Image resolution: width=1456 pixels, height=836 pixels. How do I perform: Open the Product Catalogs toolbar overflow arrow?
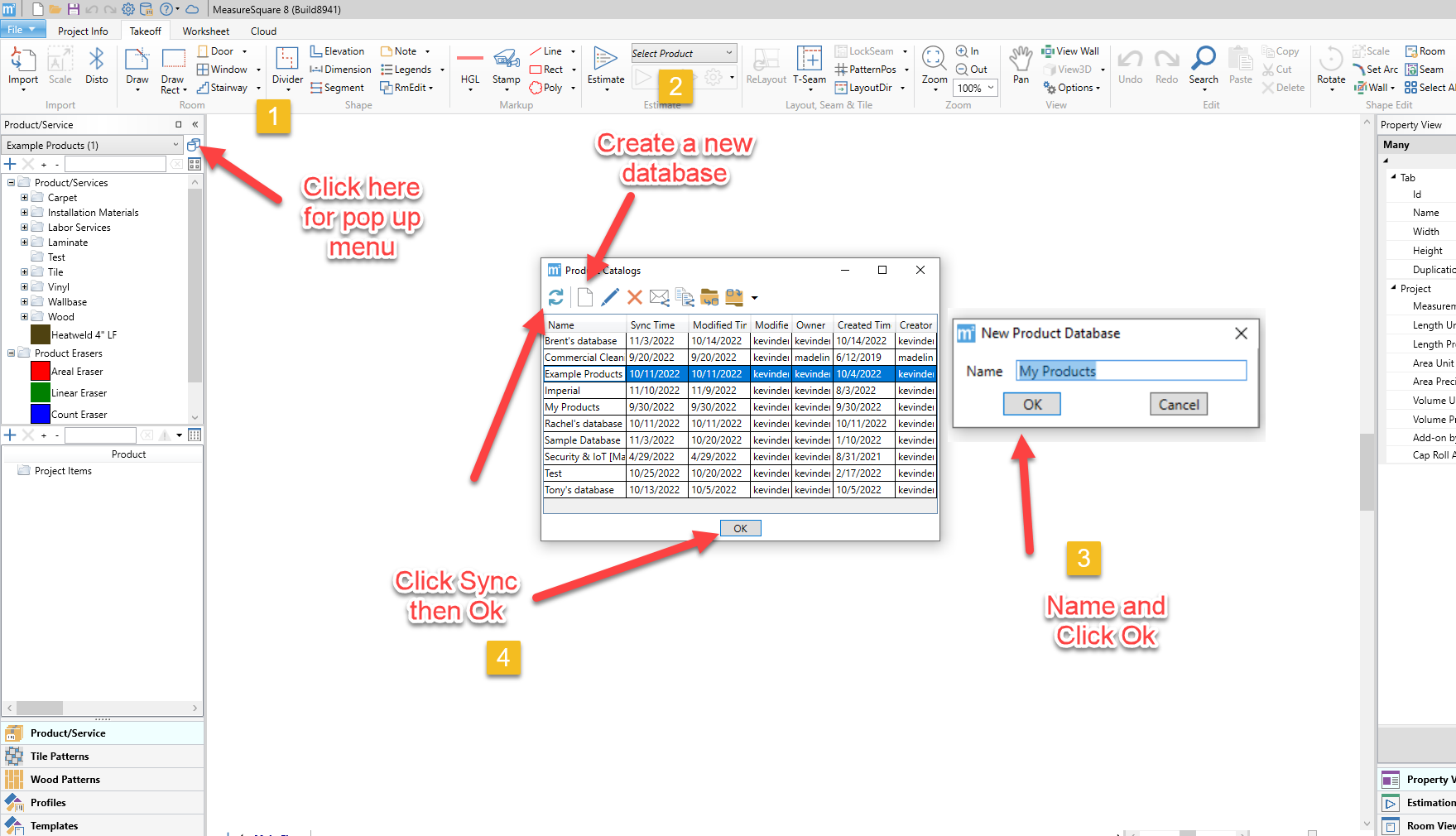[754, 298]
